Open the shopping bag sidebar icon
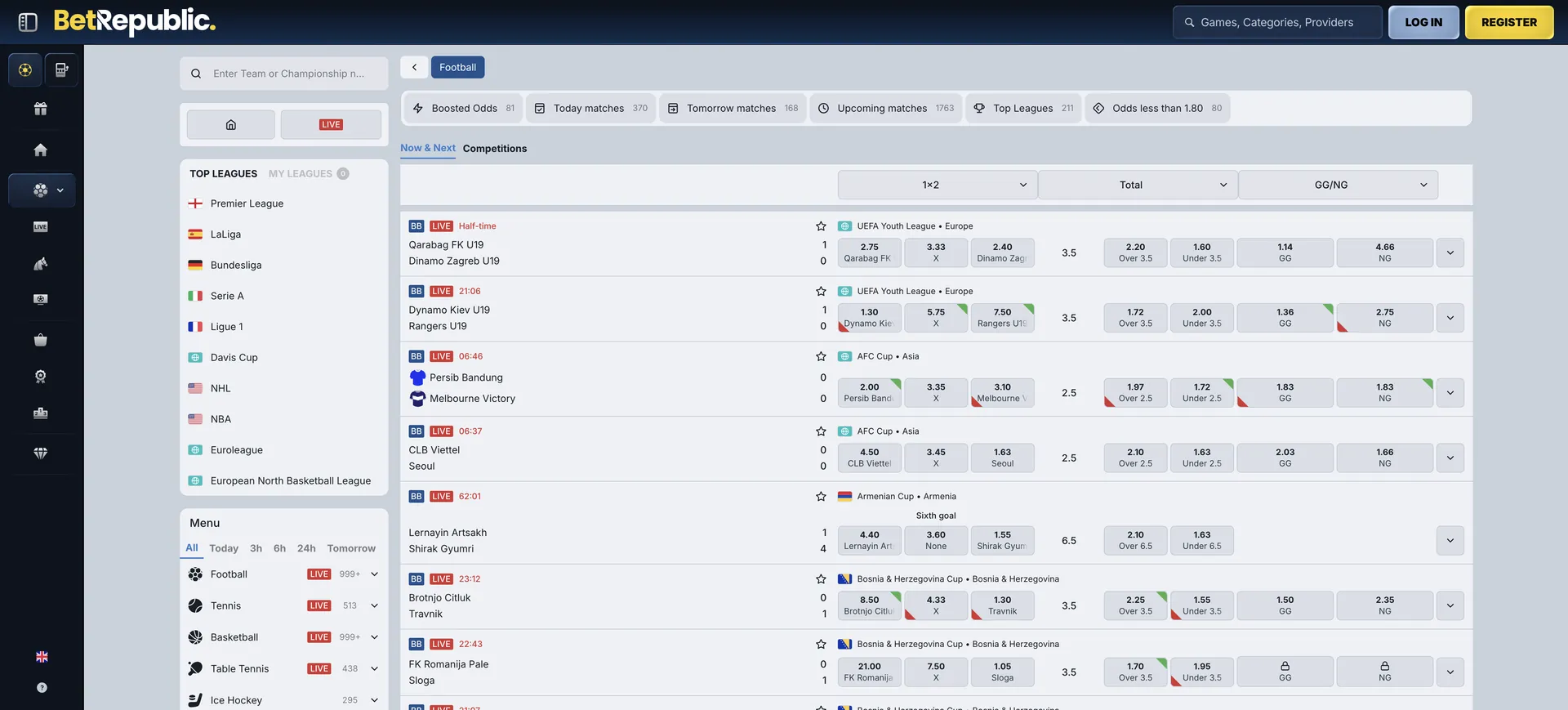Image resolution: width=1568 pixels, height=710 pixels. point(41,340)
